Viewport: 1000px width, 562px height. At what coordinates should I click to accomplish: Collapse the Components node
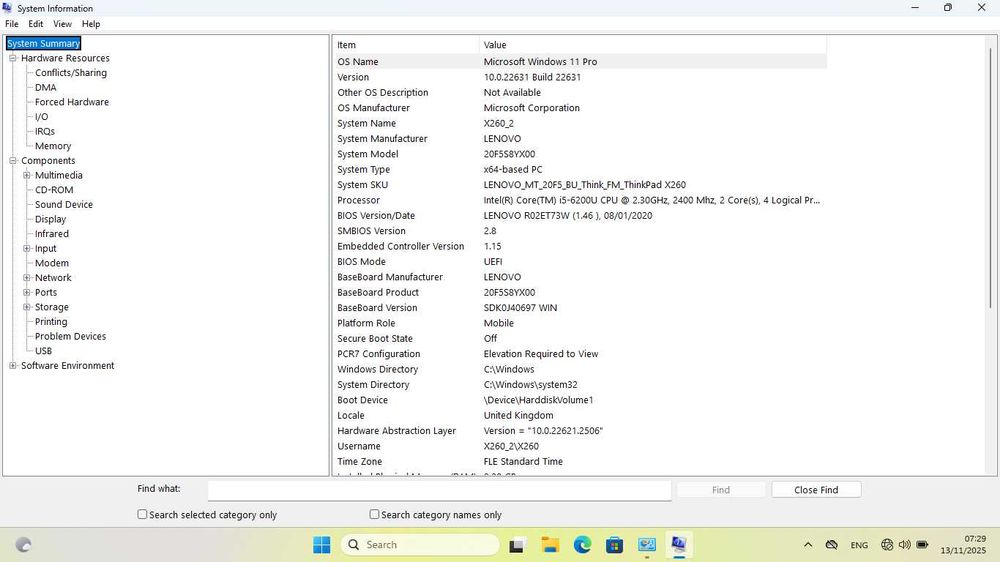point(13,161)
